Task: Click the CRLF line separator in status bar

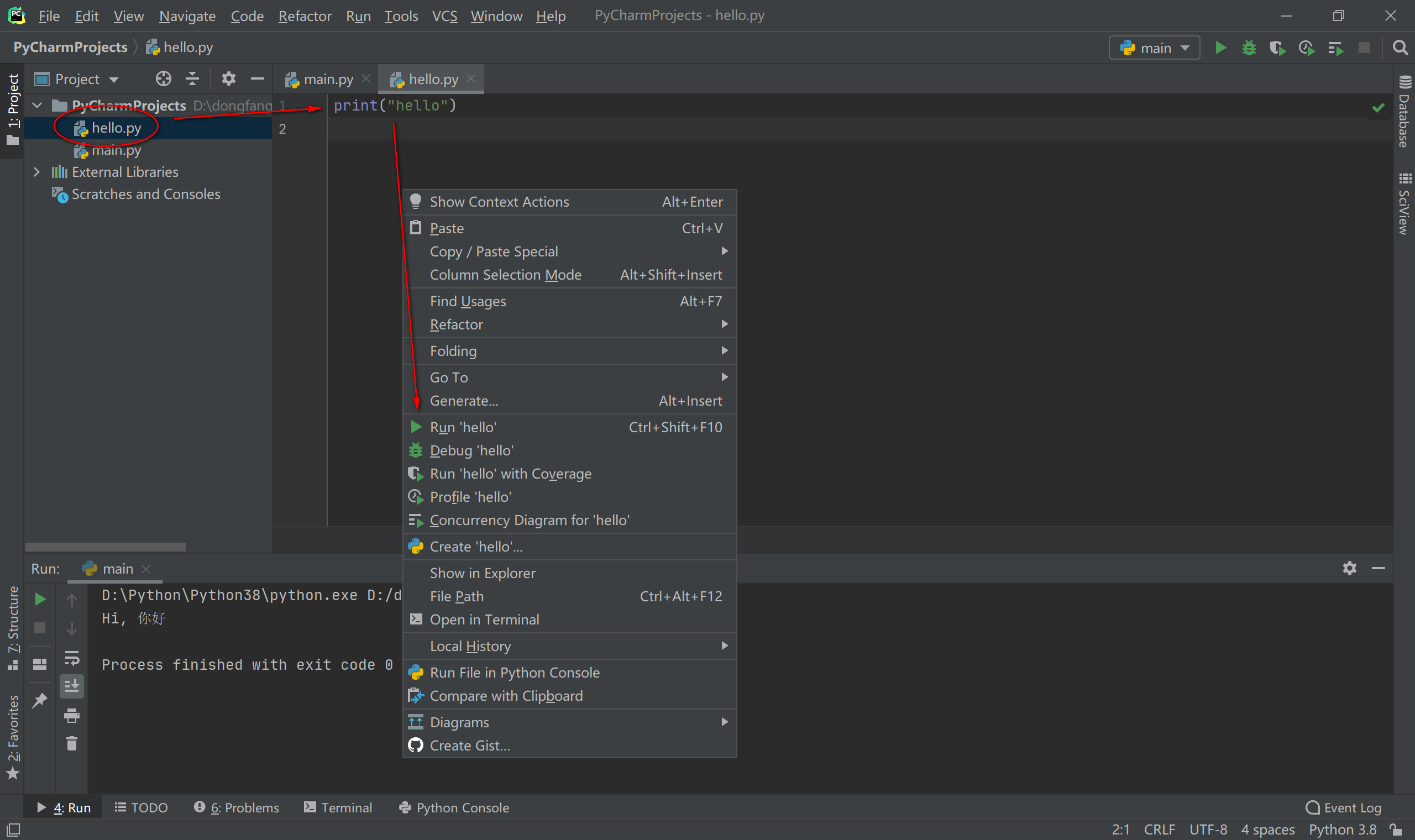Action: click(x=1160, y=830)
